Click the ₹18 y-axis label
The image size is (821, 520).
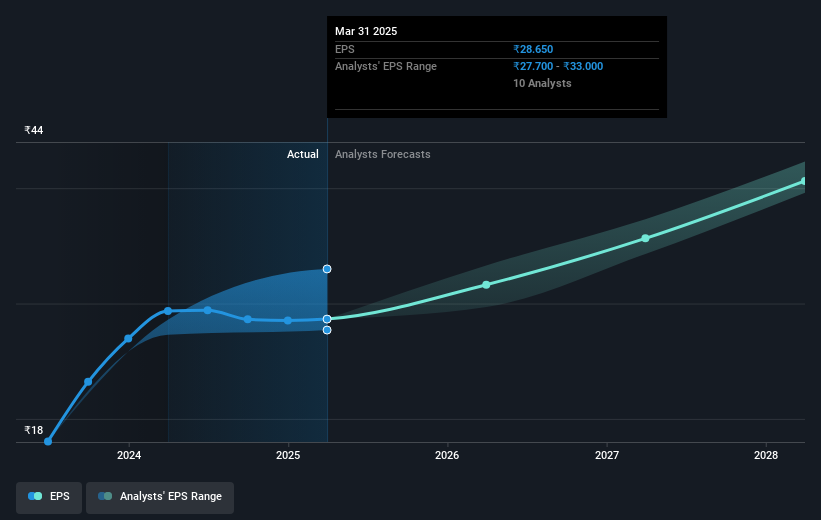coord(34,430)
